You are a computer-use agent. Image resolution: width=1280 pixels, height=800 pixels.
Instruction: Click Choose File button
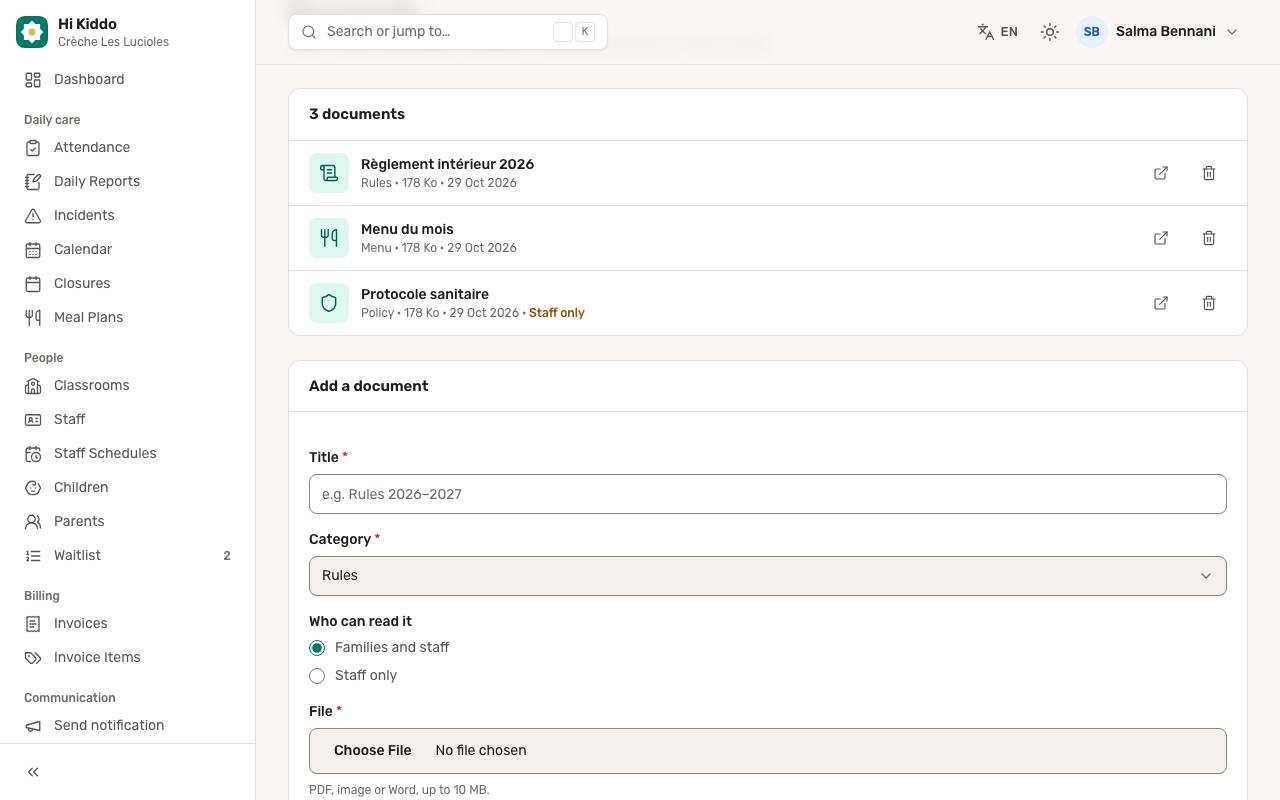(x=372, y=750)
